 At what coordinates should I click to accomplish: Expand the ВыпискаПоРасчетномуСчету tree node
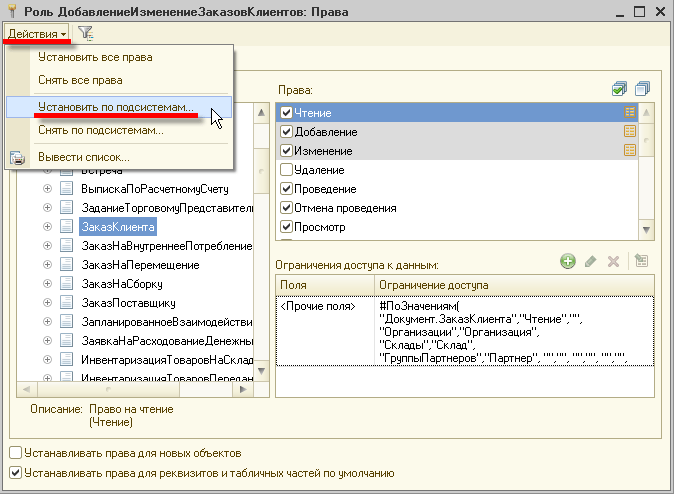click(47, 189)
